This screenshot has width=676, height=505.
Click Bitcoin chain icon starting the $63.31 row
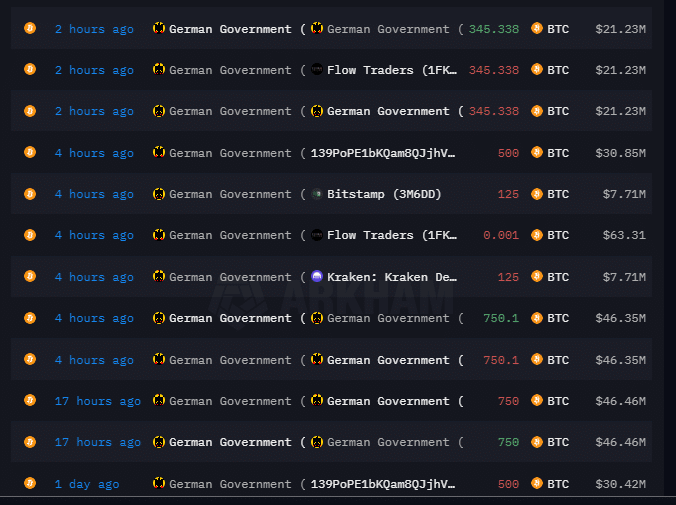click(30, 235)
